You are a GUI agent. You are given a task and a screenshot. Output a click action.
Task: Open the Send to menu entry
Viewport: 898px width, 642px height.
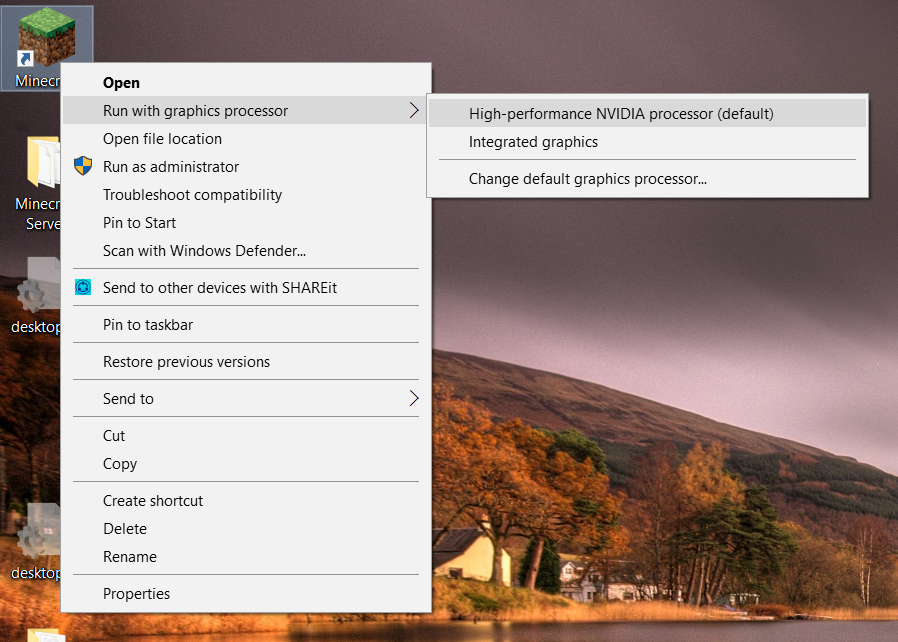coord(246,399)
